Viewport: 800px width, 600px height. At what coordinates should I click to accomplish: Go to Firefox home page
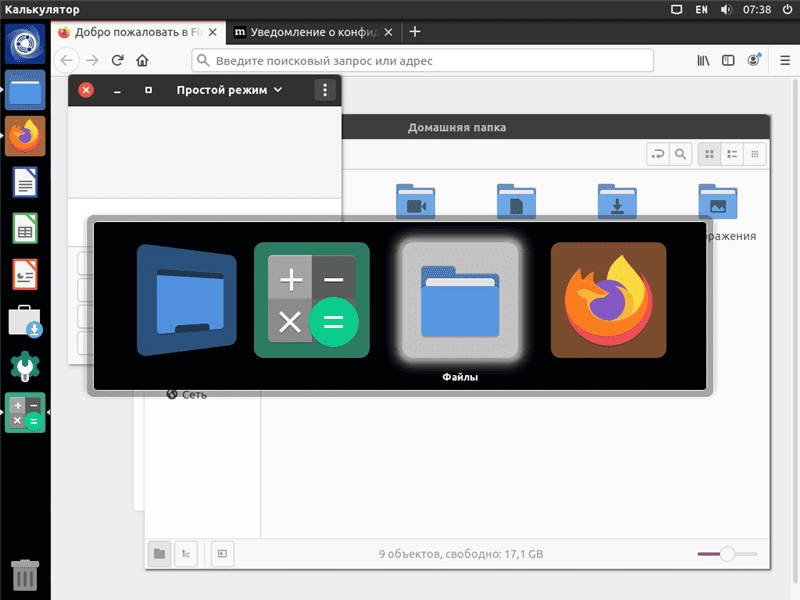[142, 60]
